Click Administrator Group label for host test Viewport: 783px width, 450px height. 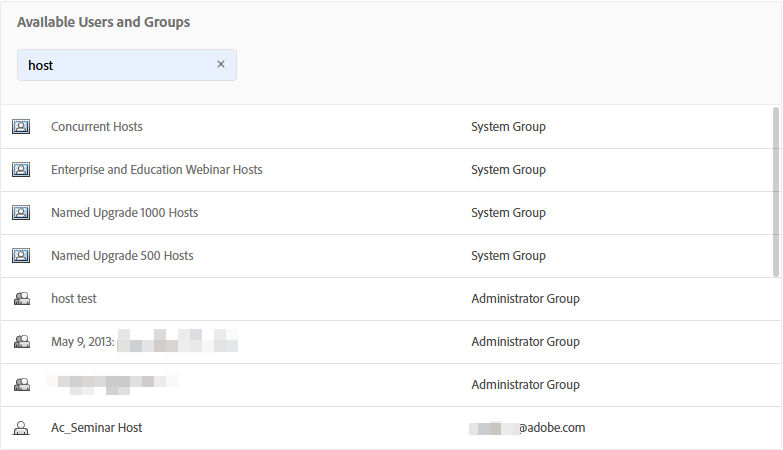pyautogui.click(x=525, y=299)
